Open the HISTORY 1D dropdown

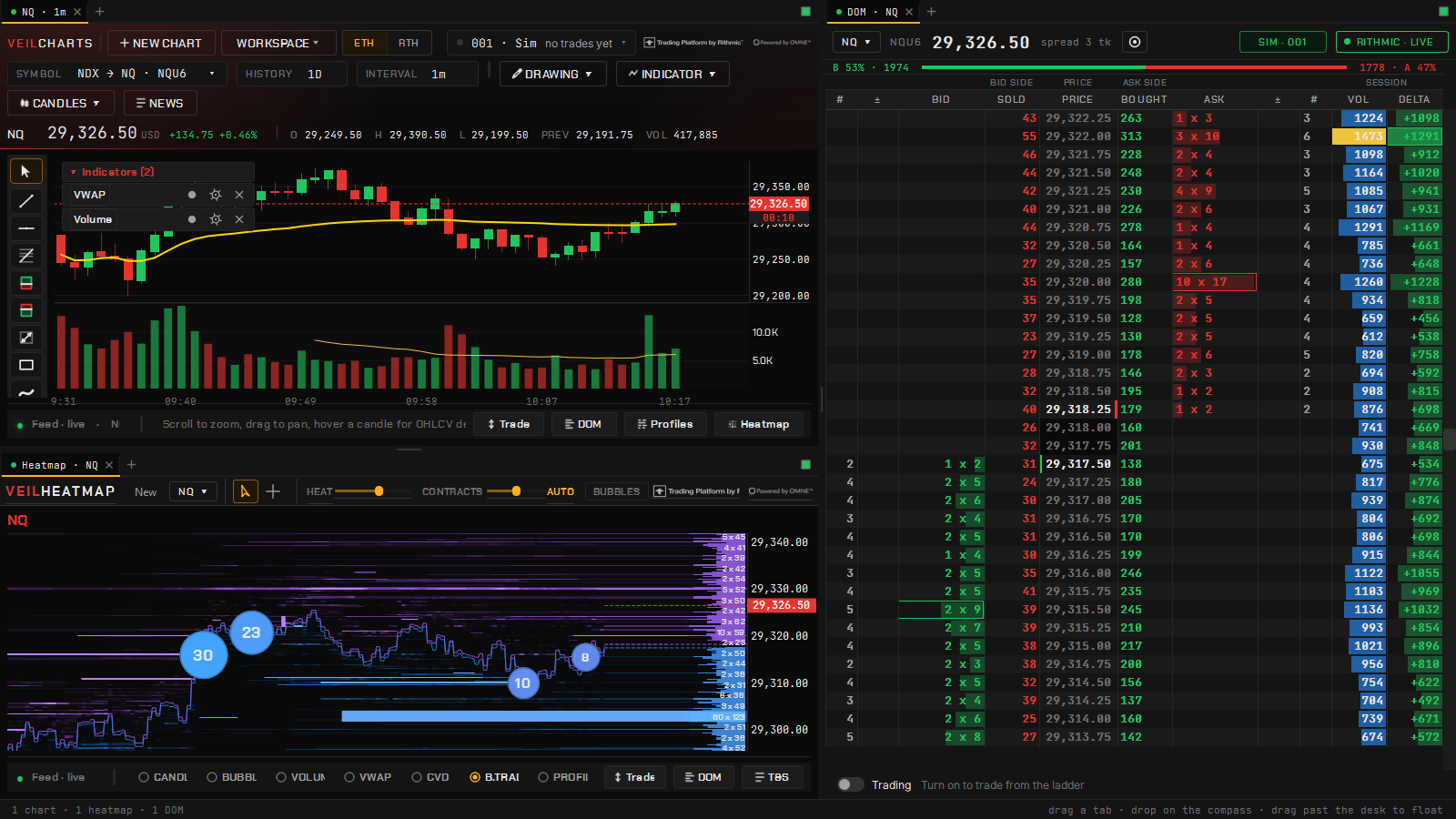click(x=292, y=74)
